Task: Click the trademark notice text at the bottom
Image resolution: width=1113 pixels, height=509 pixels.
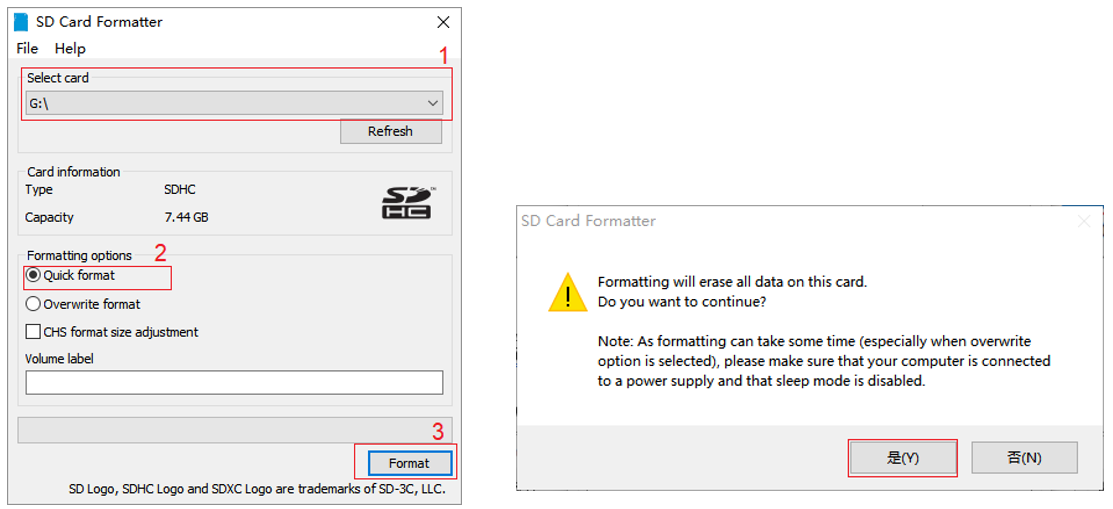Action: [258, 489]
